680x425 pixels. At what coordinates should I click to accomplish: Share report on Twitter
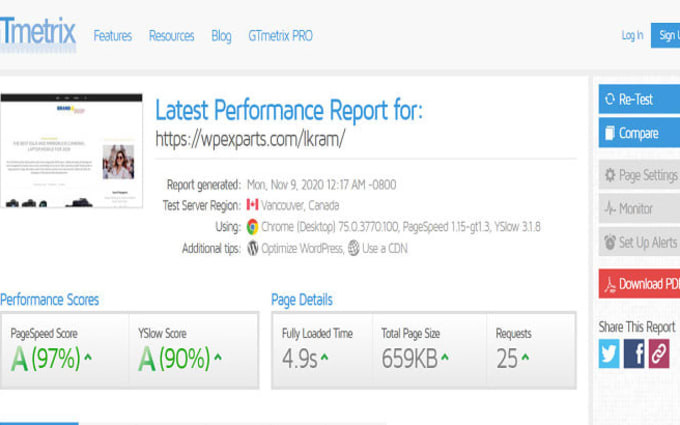pos(609,353)
